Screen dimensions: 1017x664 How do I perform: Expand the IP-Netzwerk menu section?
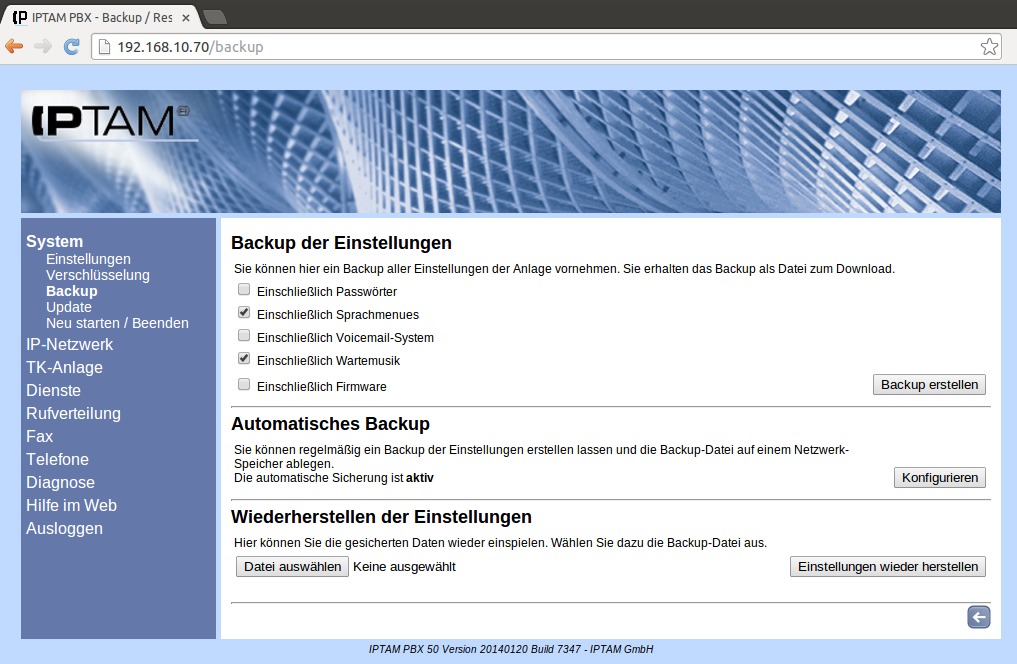click(x=69, y=345)
